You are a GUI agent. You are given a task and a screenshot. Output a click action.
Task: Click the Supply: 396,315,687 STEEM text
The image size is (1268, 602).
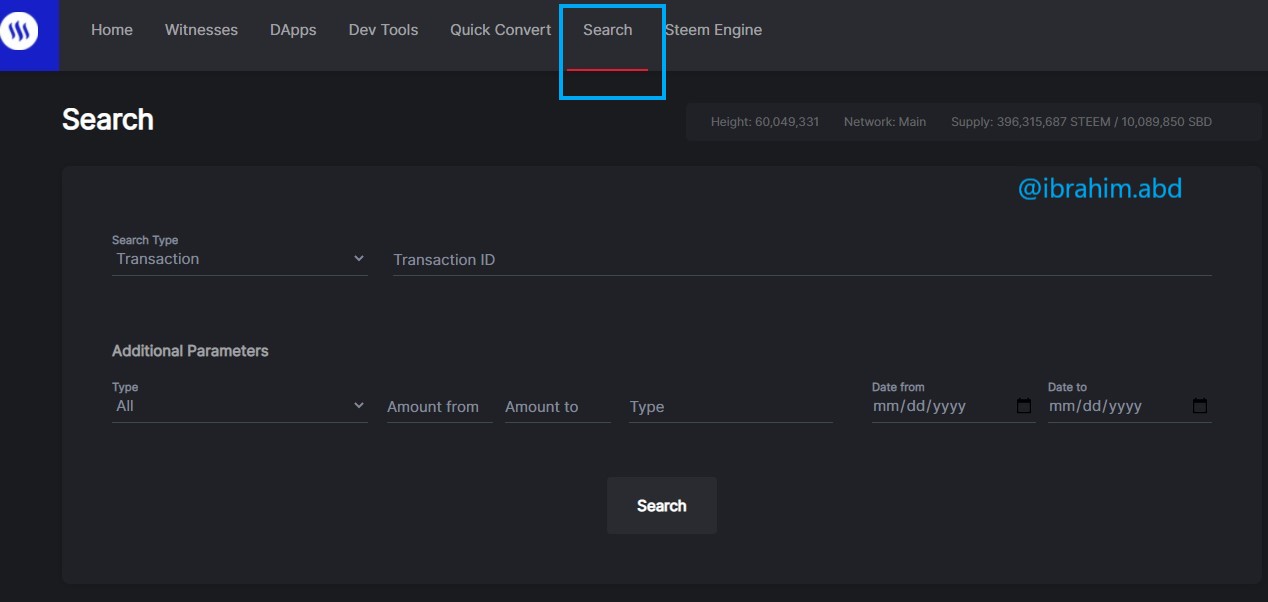[x=1081, y=122]
